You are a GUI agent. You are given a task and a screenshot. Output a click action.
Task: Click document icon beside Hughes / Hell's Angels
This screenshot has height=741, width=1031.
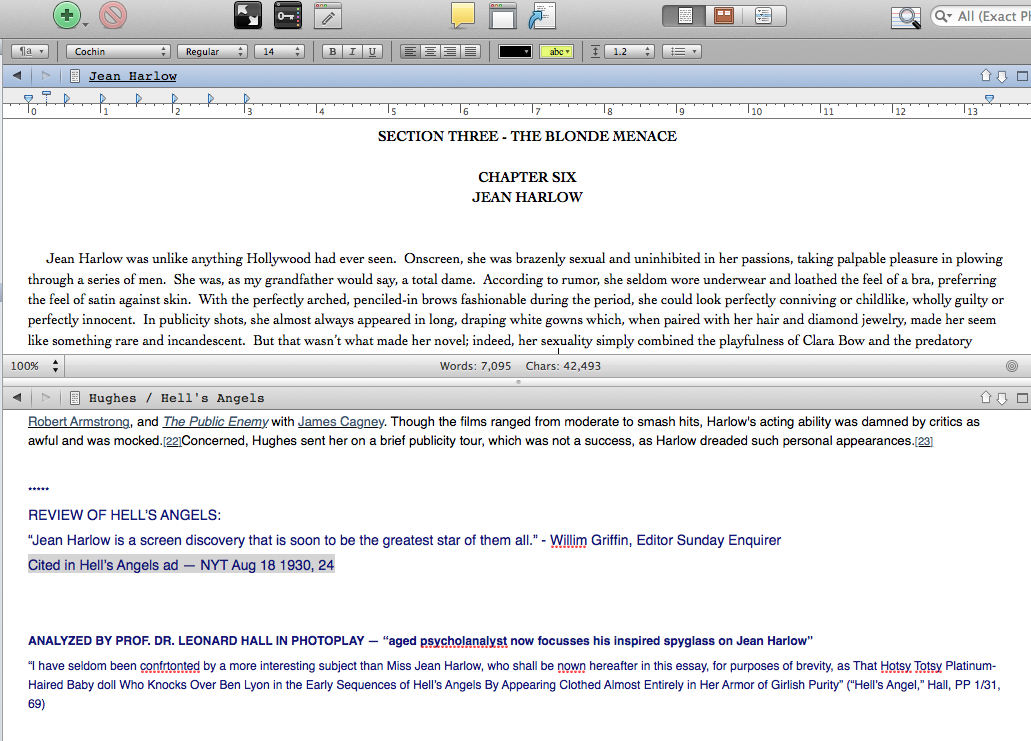point(75,398)
